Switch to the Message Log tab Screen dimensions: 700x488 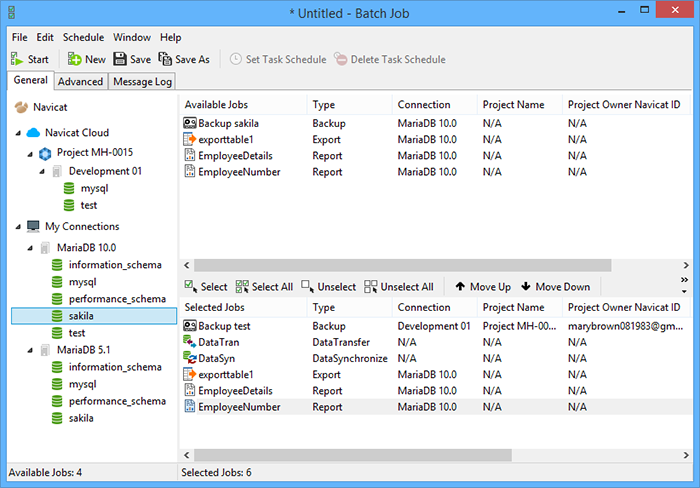pos(142,82)
